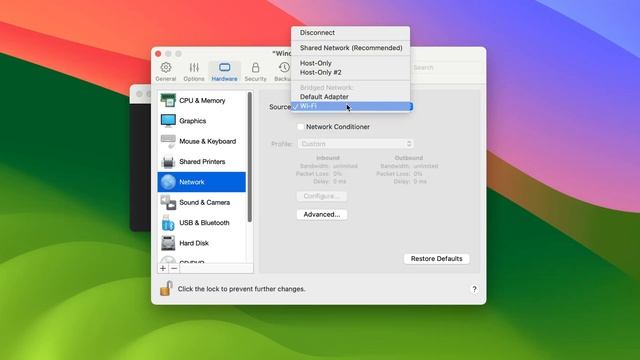The width and height of the screenshot is (640, 360).
Task: Click the hardware list scrollbar
Action: click(250, 157)
